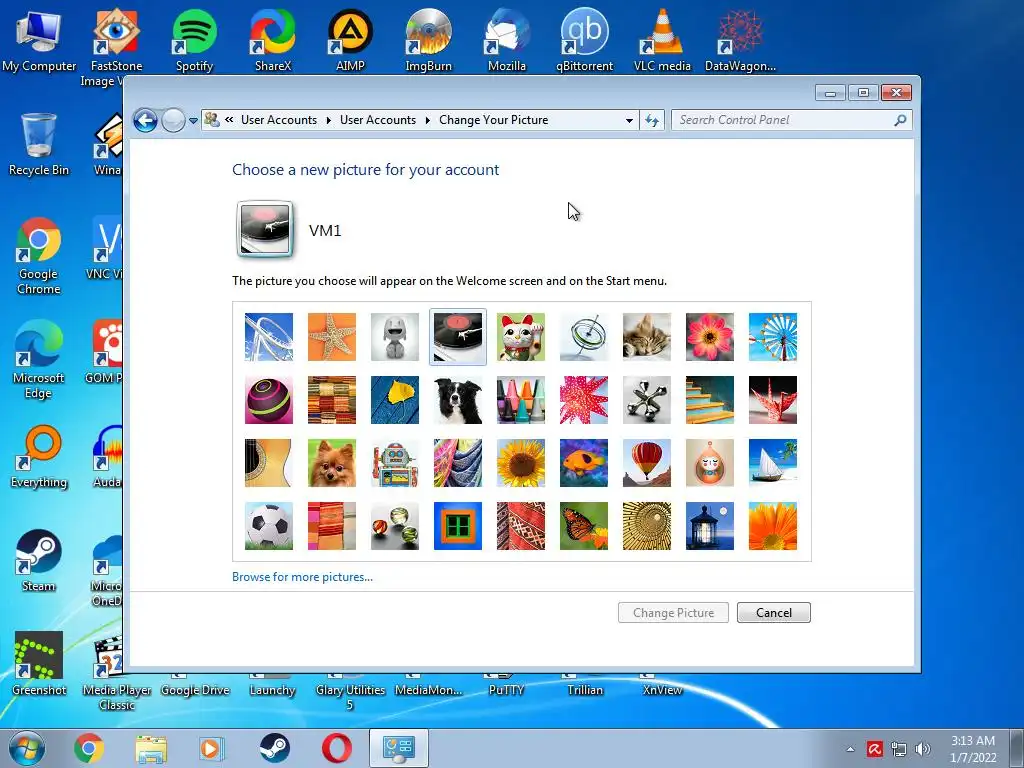Select the lighthouse picture

[710, 526]
